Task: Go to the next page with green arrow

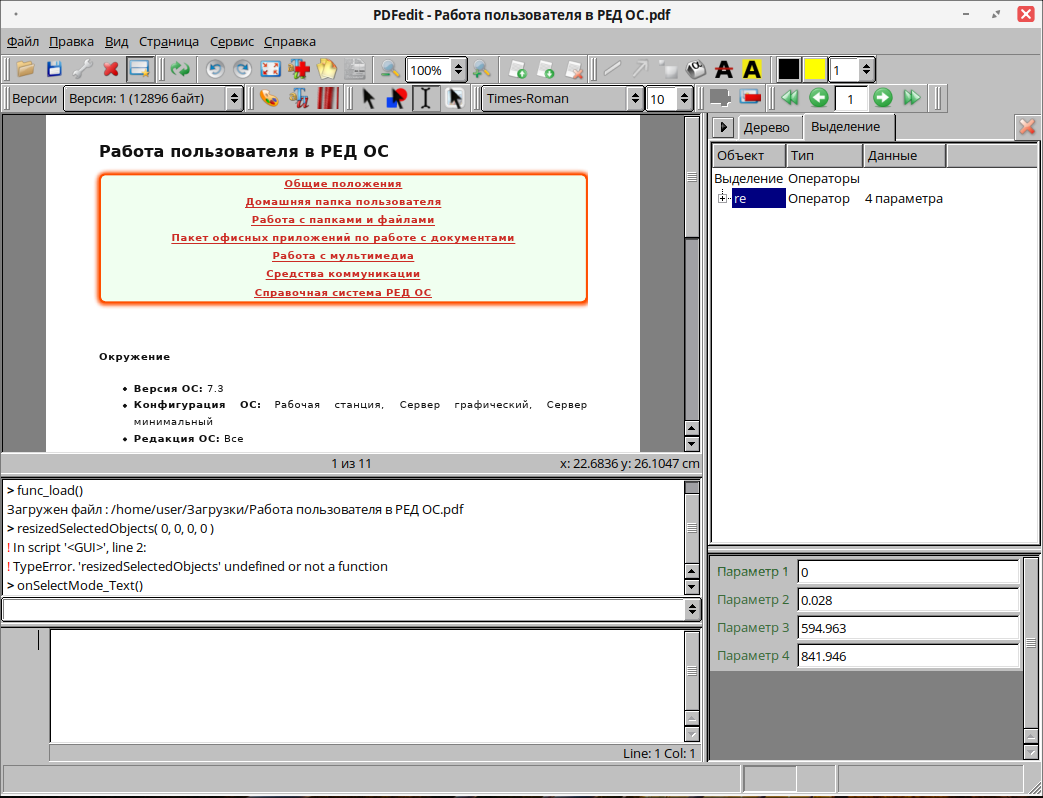Action: (882, 98)
